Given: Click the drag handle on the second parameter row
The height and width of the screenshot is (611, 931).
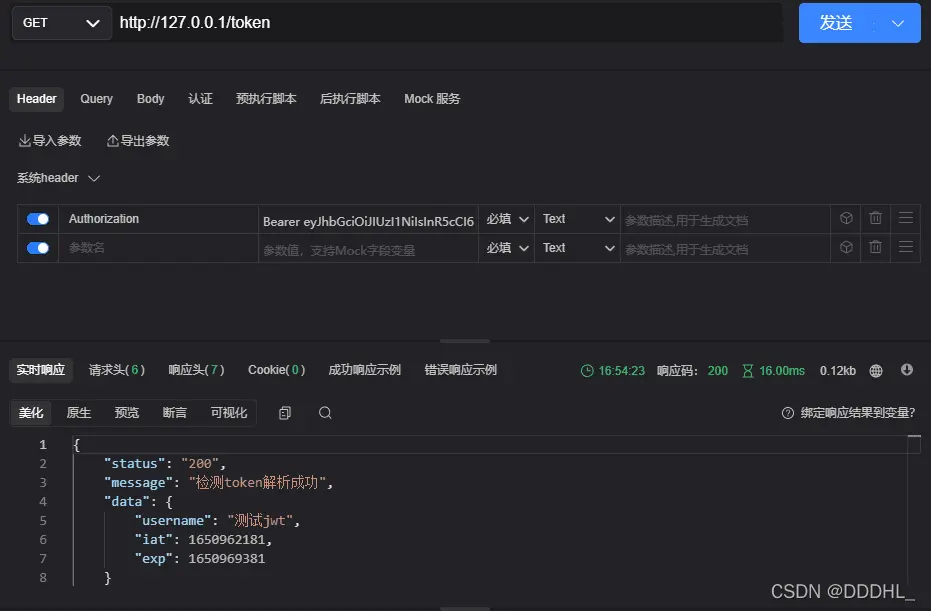Looking at the screenshot, I should pyautogui.click(x=905, y=248).
